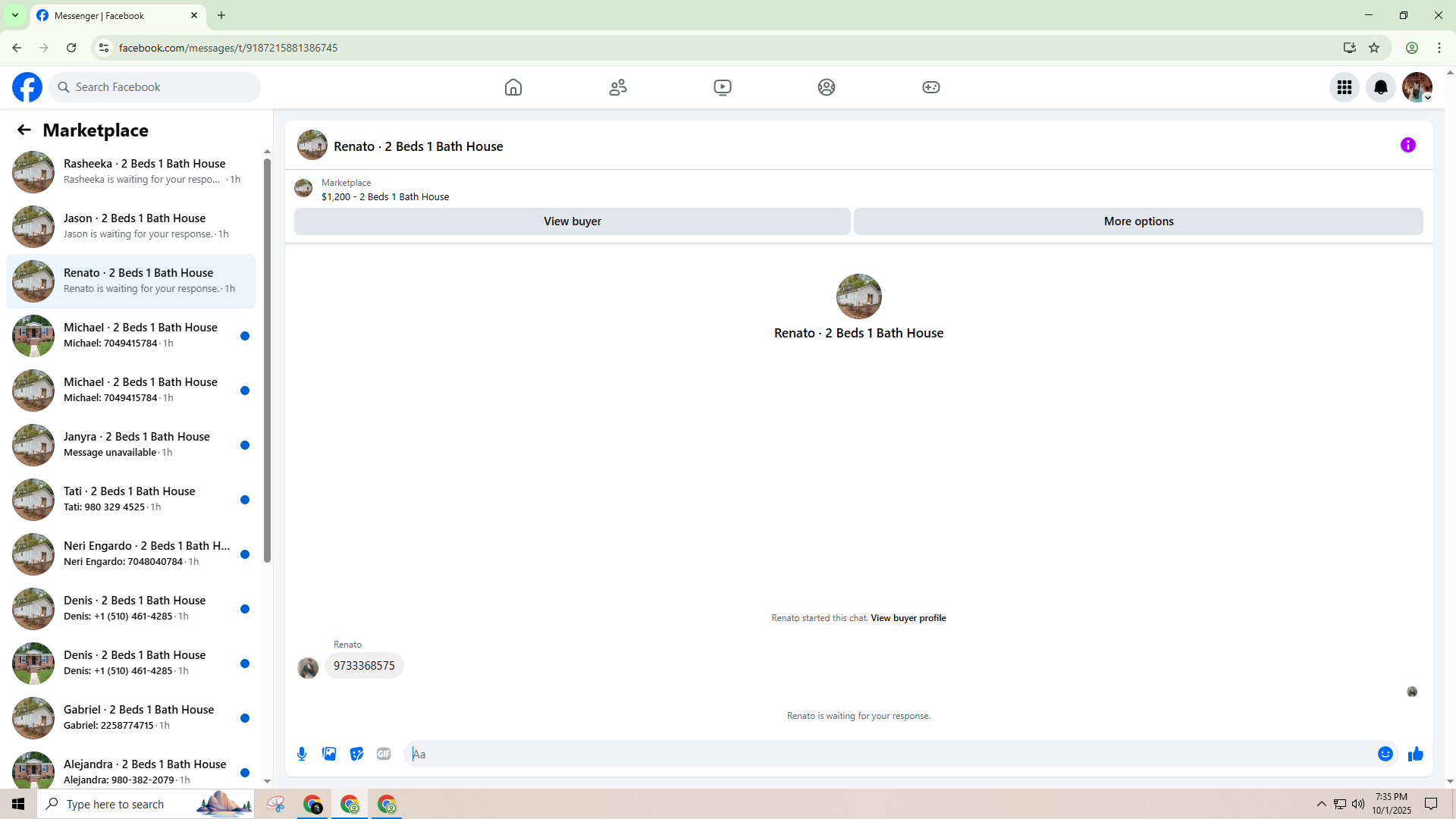Image resolution: width=1456 pixels, height=819 pixels.
Task: Open the Gaming icon in top navigation
Action: click(x=931, y=87)
